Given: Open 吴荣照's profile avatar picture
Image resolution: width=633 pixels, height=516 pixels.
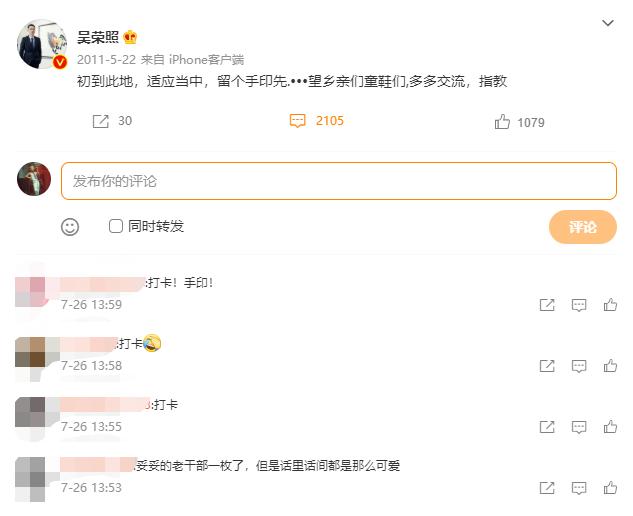Looking at the screenshot, I should [x=42, y=44].
